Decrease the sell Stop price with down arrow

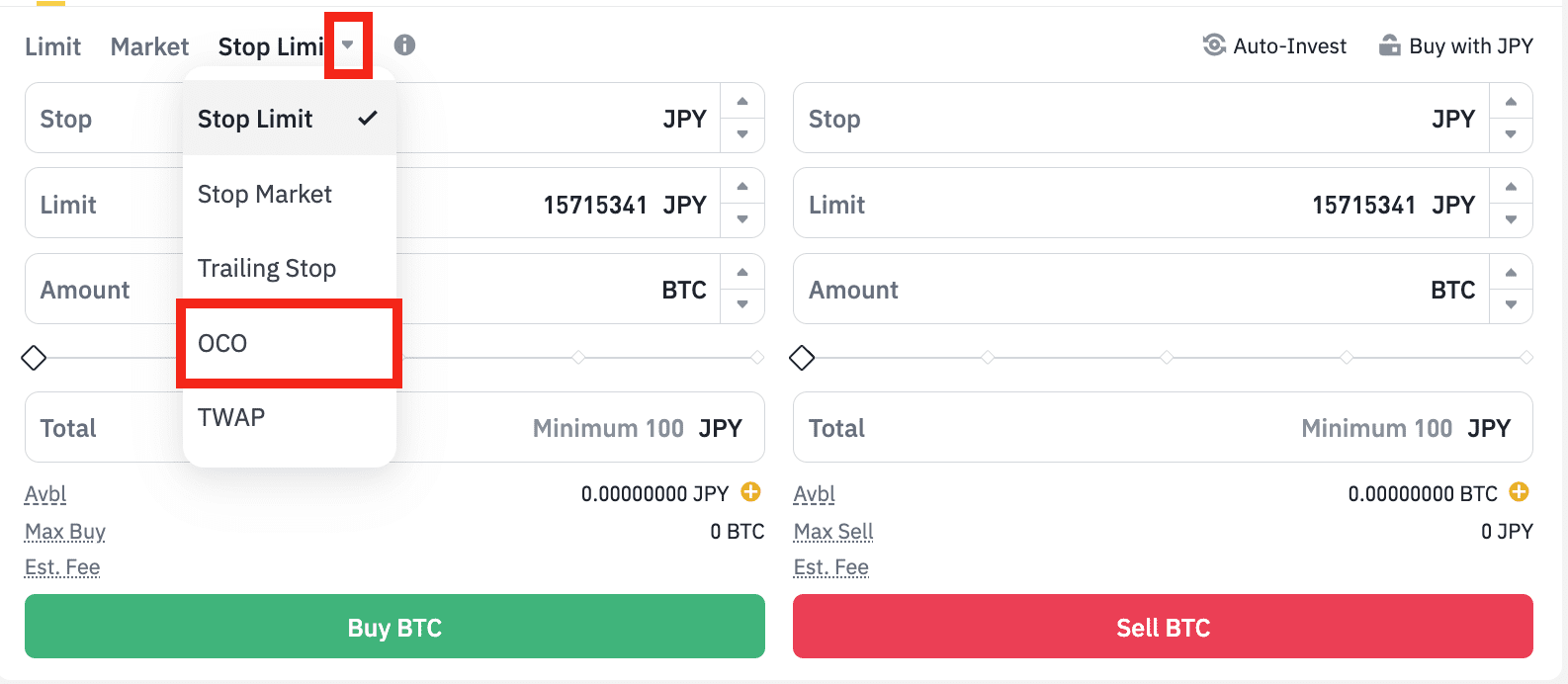1511,134
